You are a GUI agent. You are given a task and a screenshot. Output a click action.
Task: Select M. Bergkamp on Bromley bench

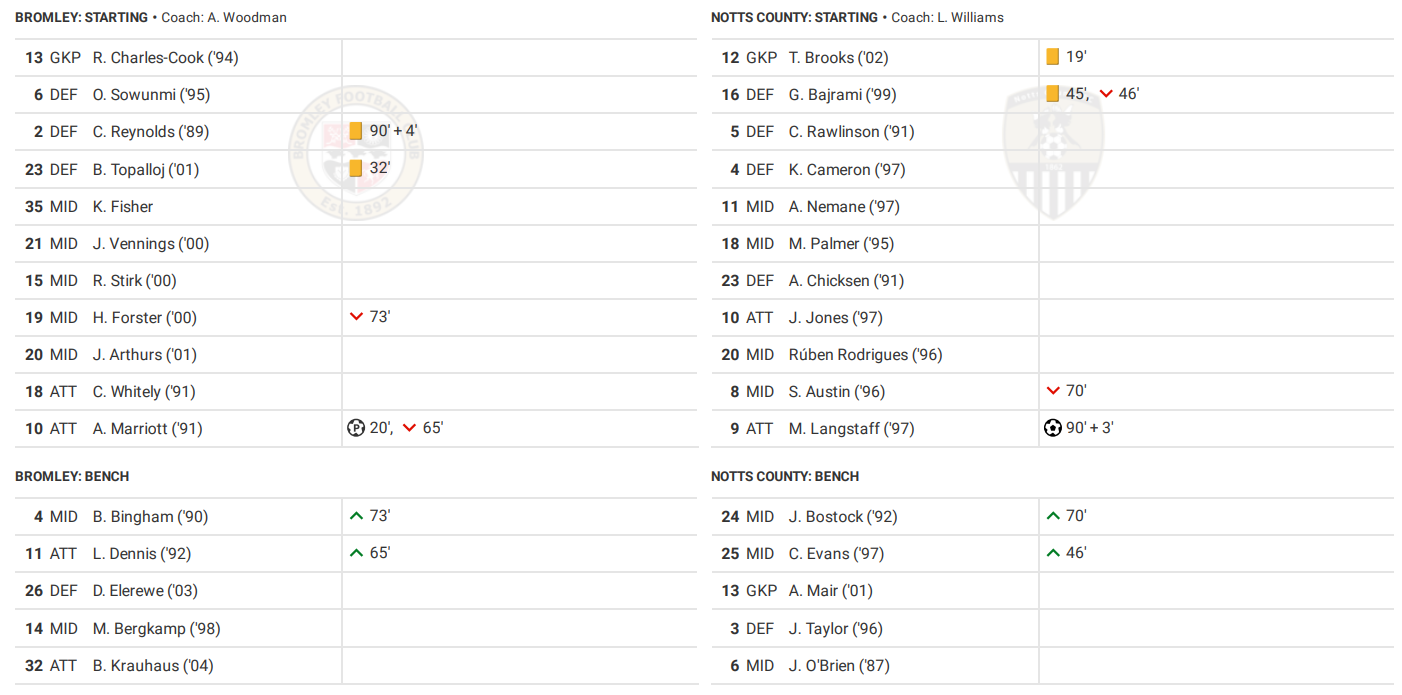pyautogui.click(x=156, y=629)
